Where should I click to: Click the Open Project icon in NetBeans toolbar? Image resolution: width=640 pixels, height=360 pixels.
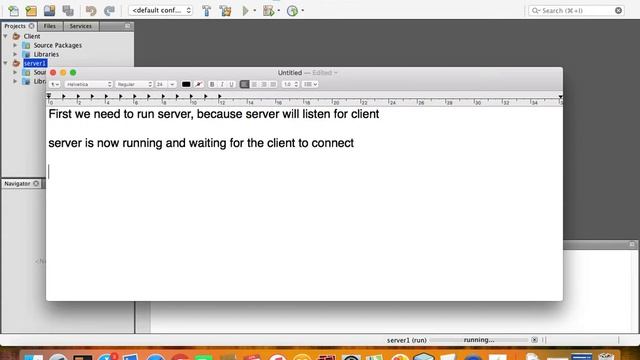[50, 11]
